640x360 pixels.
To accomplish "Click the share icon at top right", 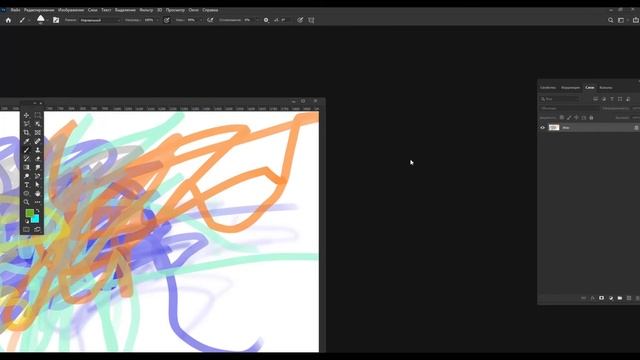I will pos(636,20).
